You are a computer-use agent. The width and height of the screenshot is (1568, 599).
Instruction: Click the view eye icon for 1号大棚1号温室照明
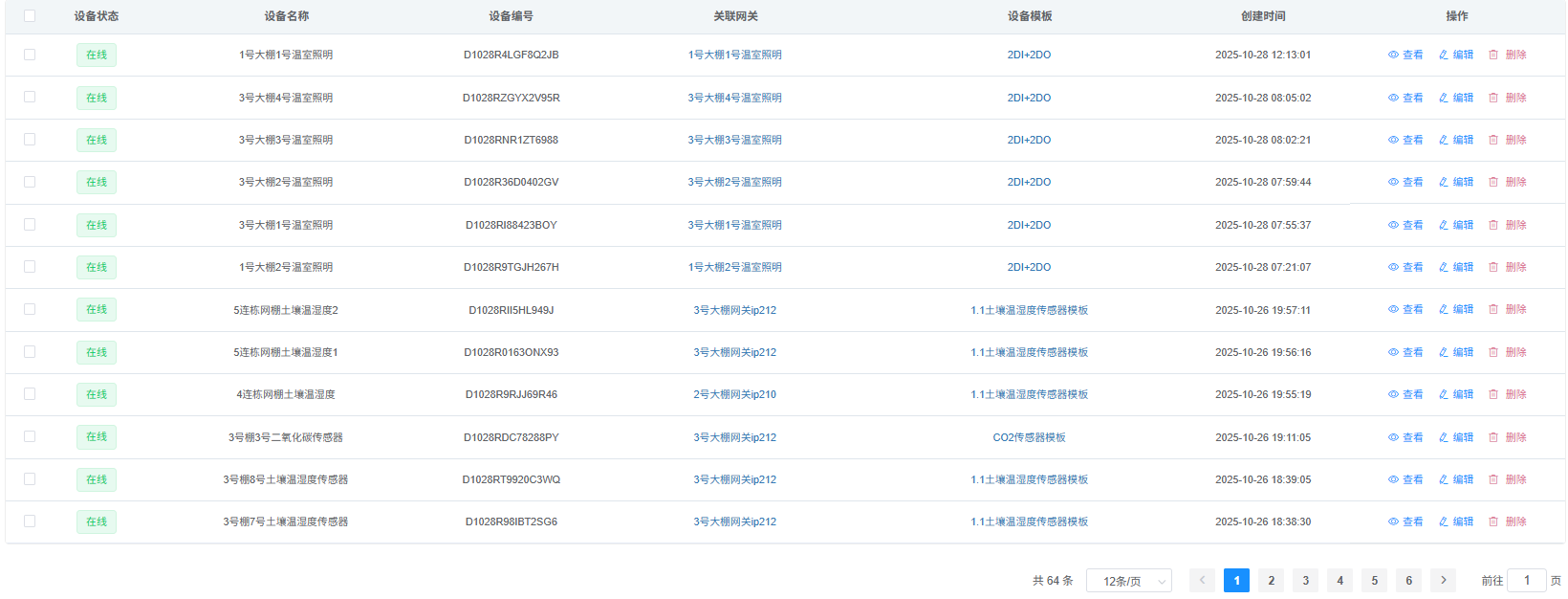[x=1394, y=55]
